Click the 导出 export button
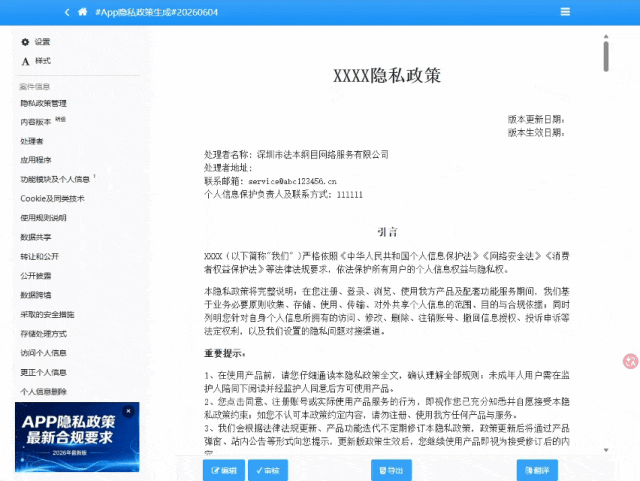Screen dimensions: 640x481 [x=391, y=470]
